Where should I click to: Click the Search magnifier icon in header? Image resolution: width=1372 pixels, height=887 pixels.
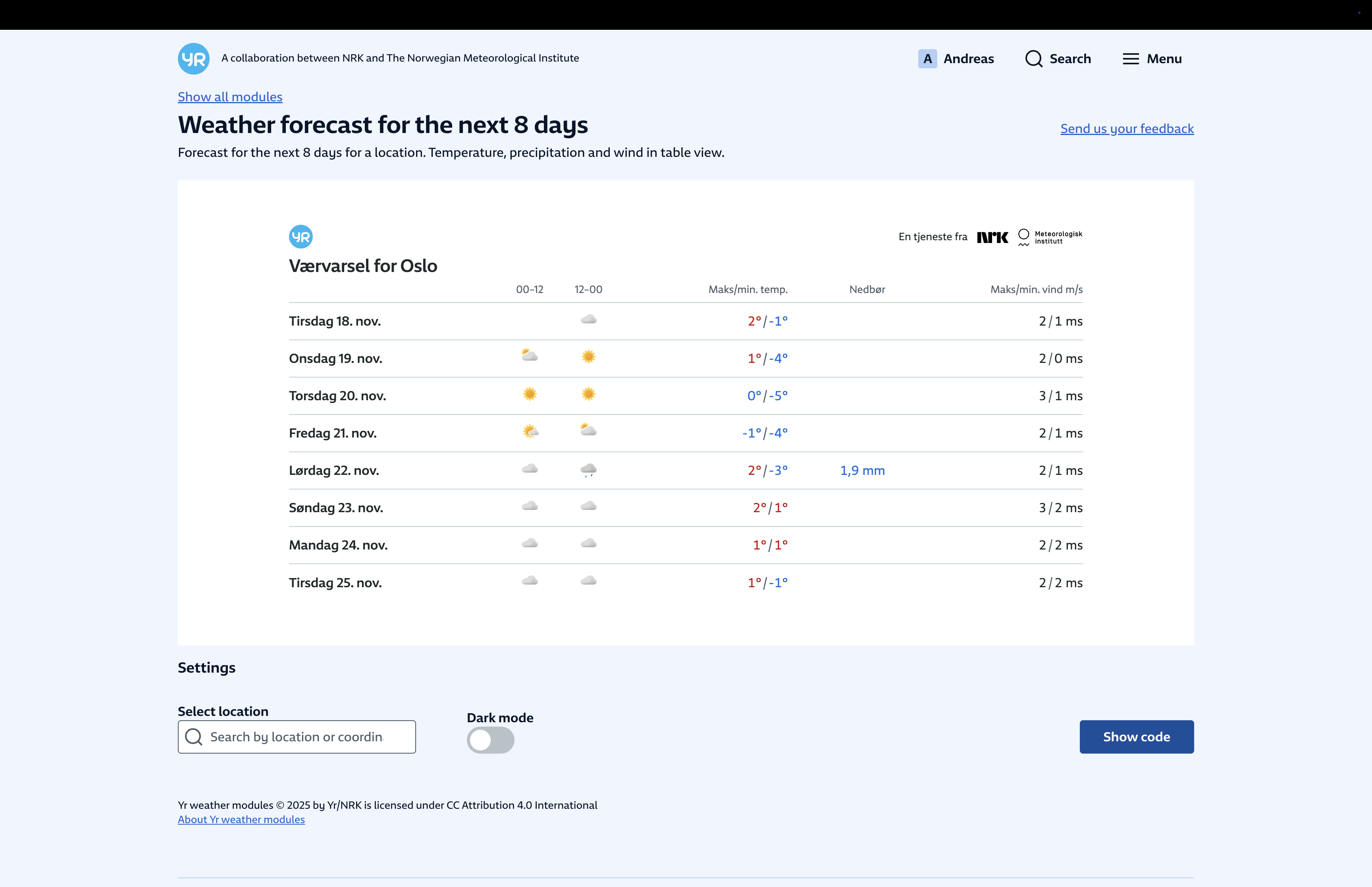1033,59
